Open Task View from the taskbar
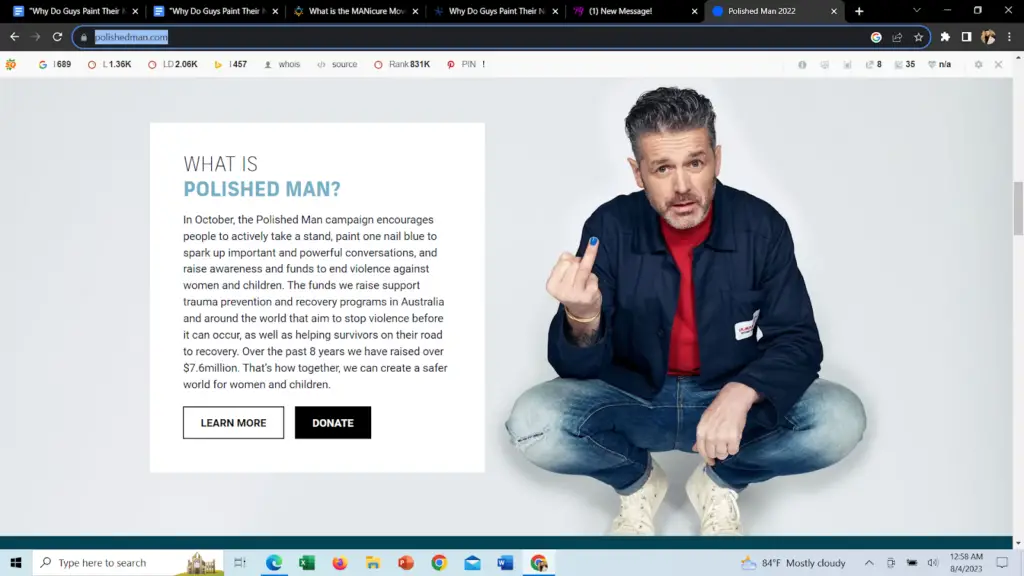The width and height of the screenshot is (1024, 576). pyautogui.click(x=240, y=562)
